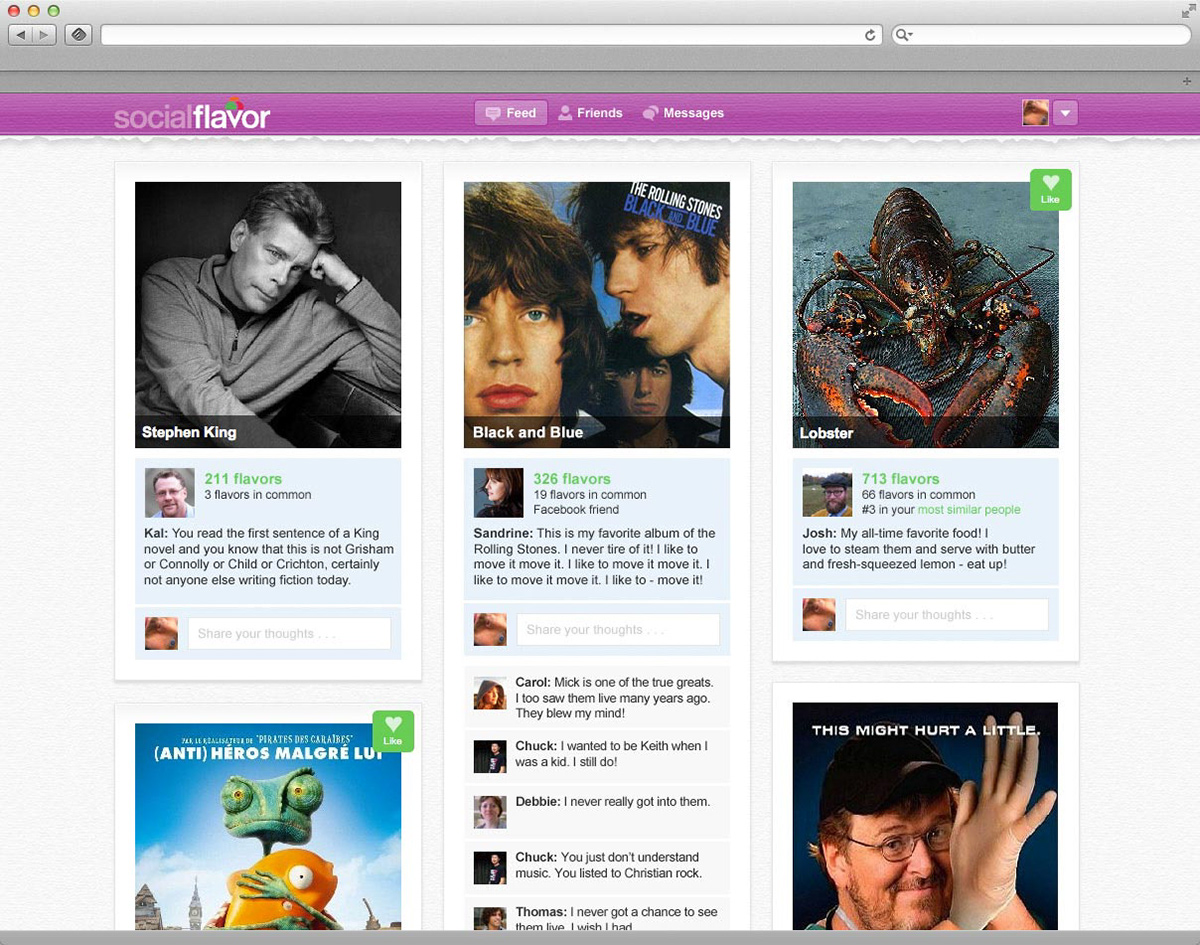Click the socialflavor logo
This screenshot has height=945, width=1200.
click(x=192, y=115)
